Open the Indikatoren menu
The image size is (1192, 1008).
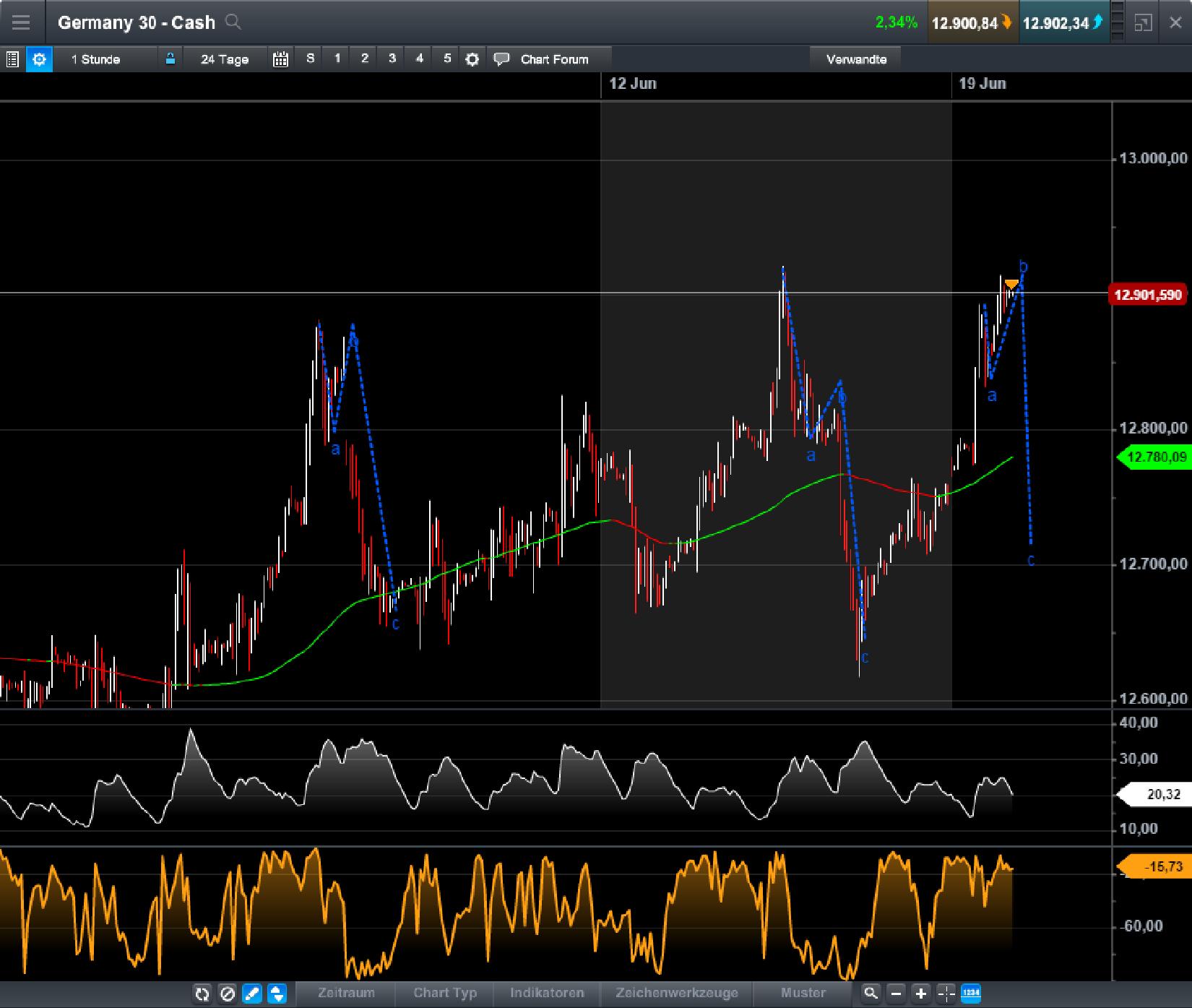548,993
